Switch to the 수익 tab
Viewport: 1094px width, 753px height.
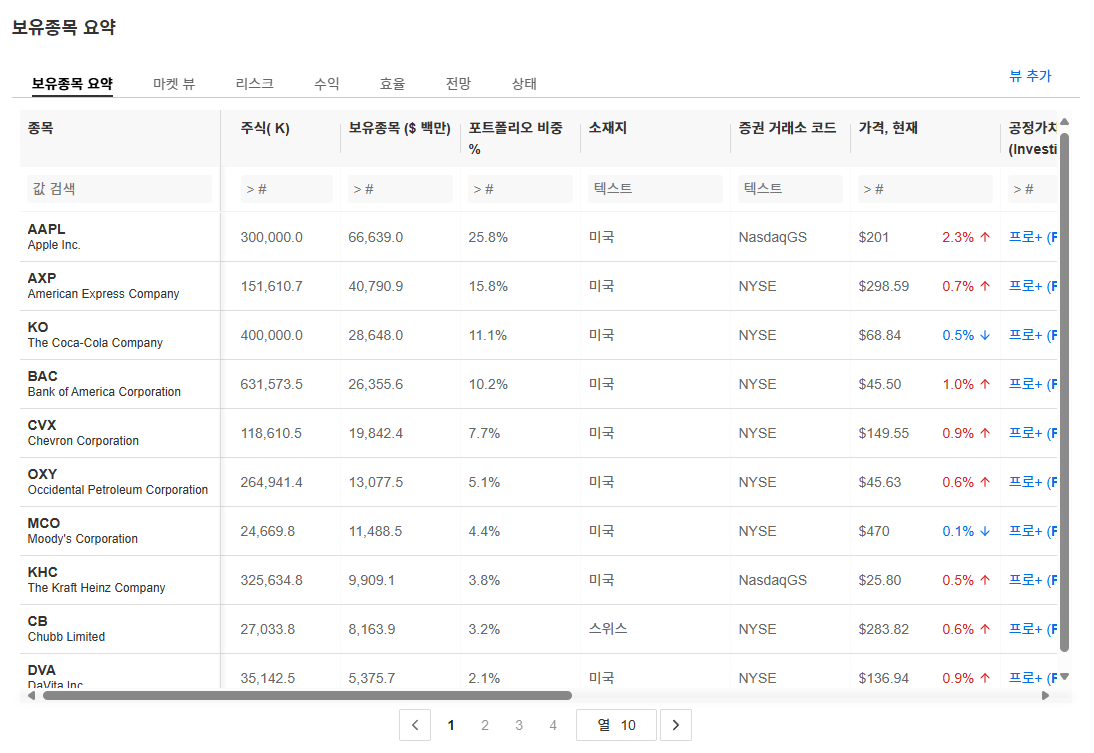[x=327, y=84]
